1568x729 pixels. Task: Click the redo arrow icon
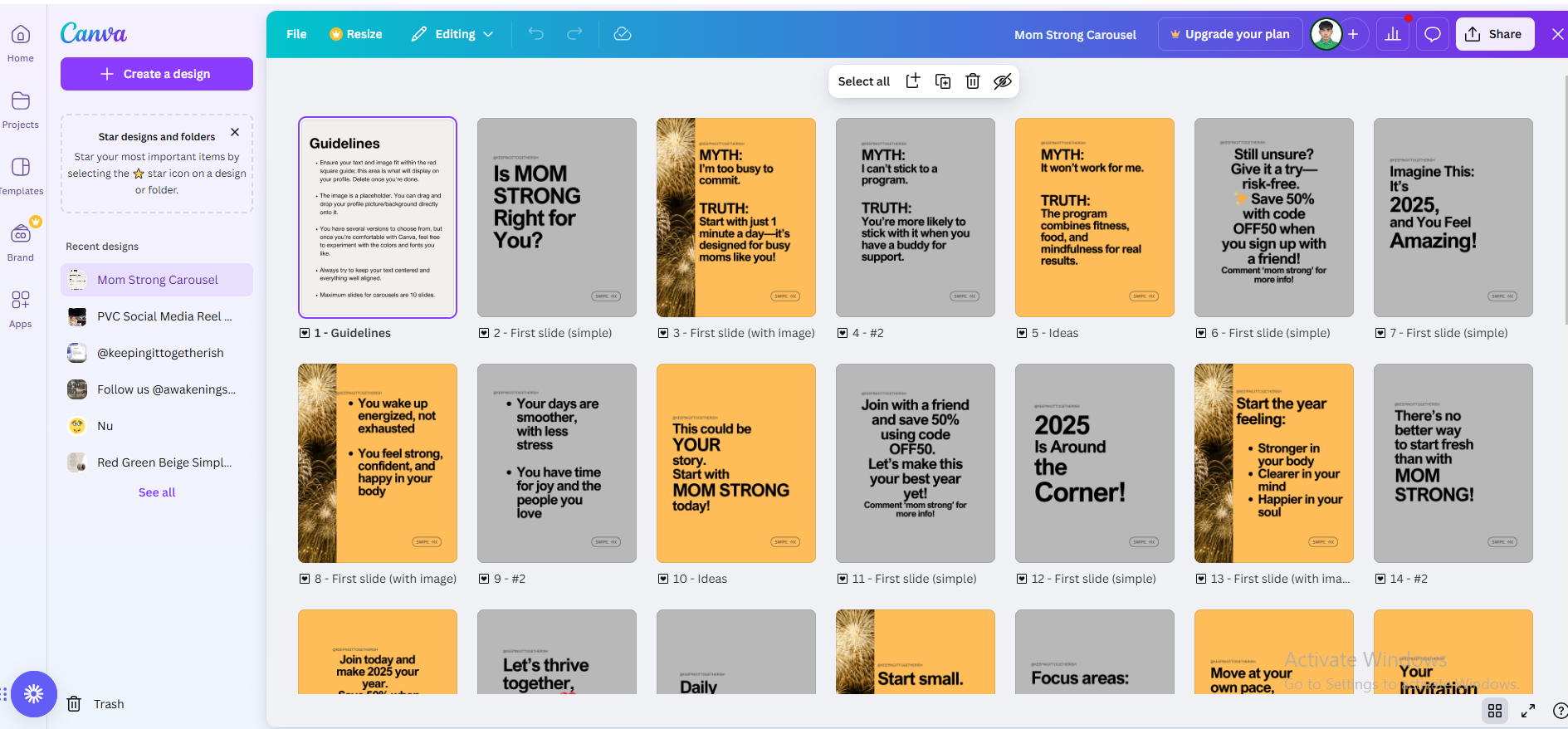[x=574, y=34]
